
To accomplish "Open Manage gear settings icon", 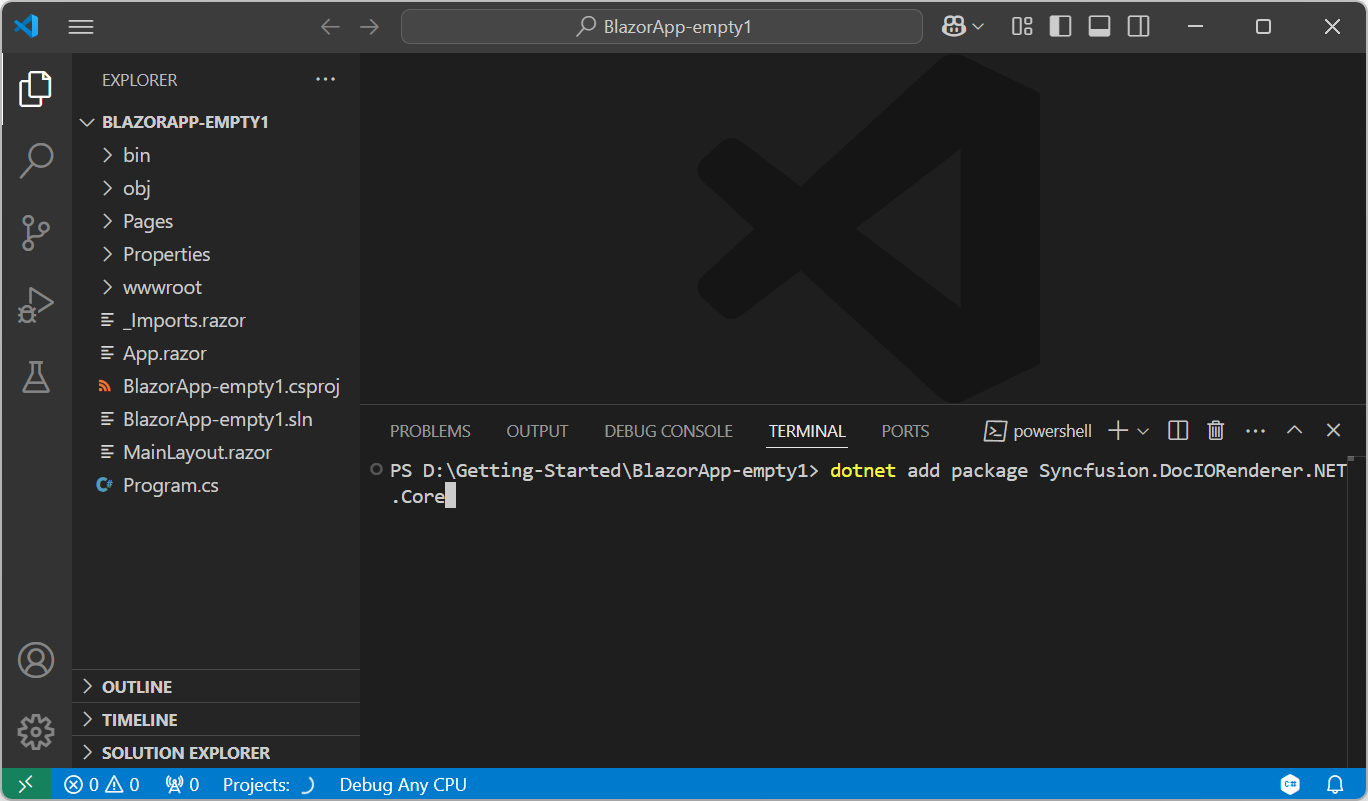I will coord(36,732).
